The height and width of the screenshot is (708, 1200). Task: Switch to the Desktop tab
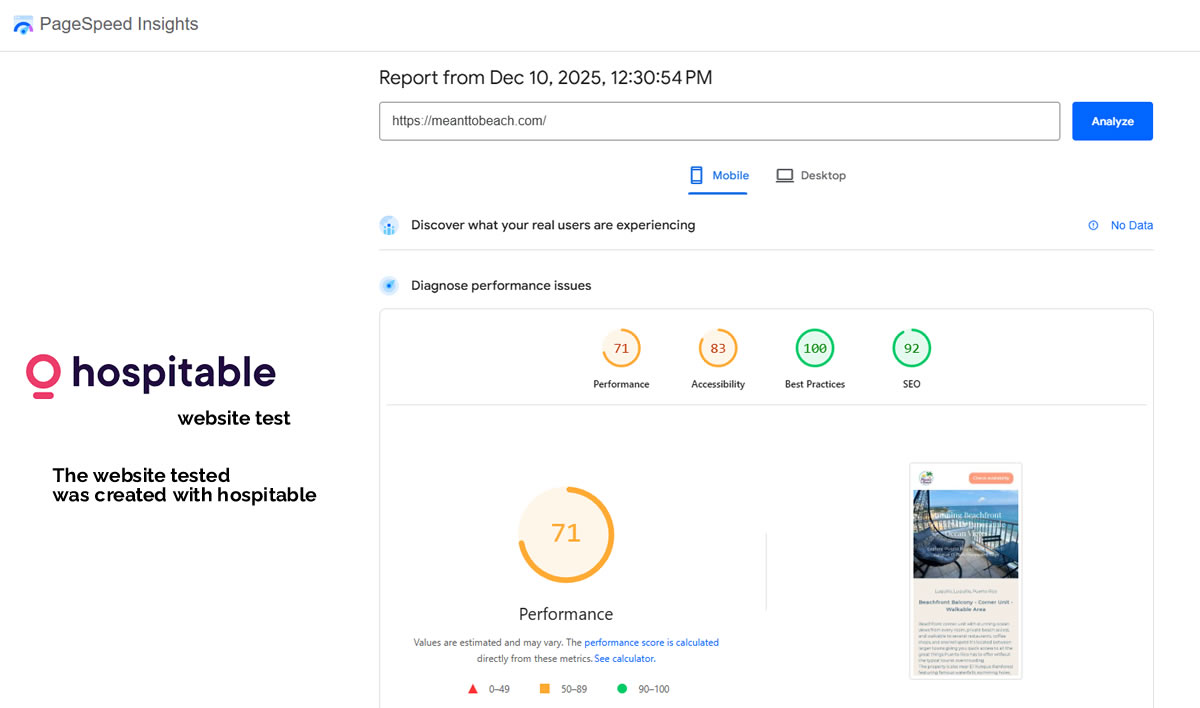(811, 176)
